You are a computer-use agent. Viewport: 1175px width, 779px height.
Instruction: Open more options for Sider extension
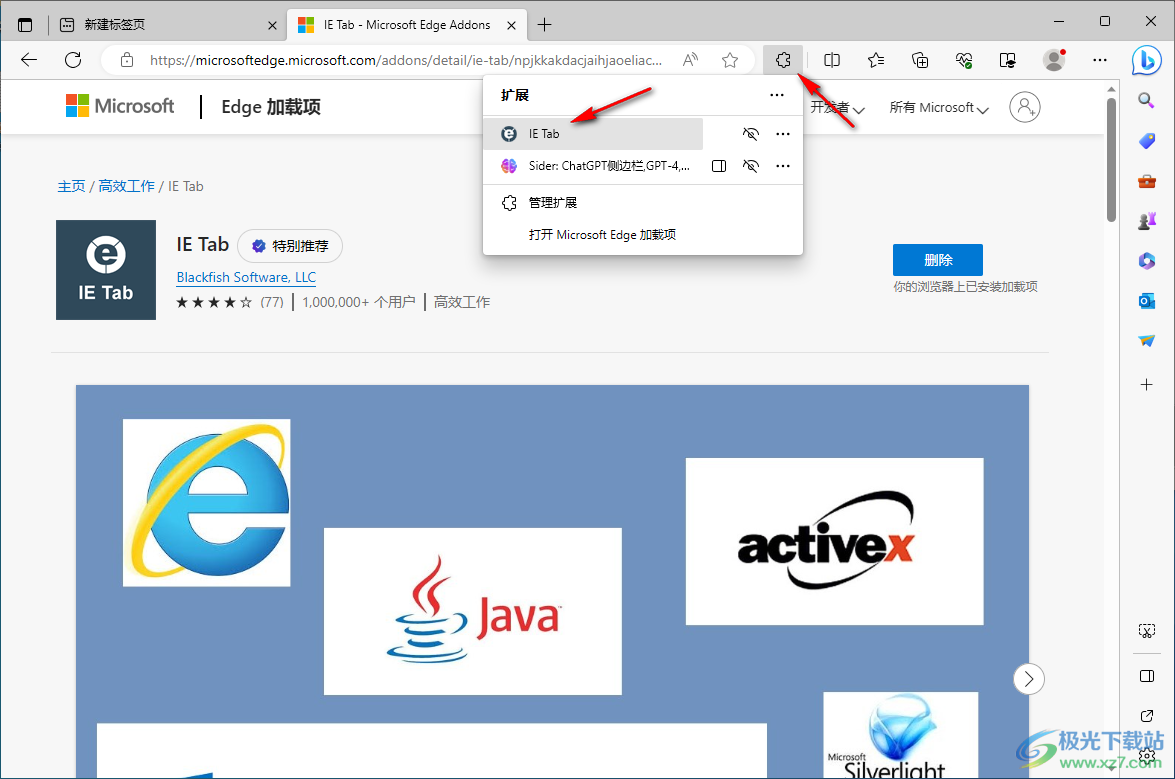pos(783,166)
